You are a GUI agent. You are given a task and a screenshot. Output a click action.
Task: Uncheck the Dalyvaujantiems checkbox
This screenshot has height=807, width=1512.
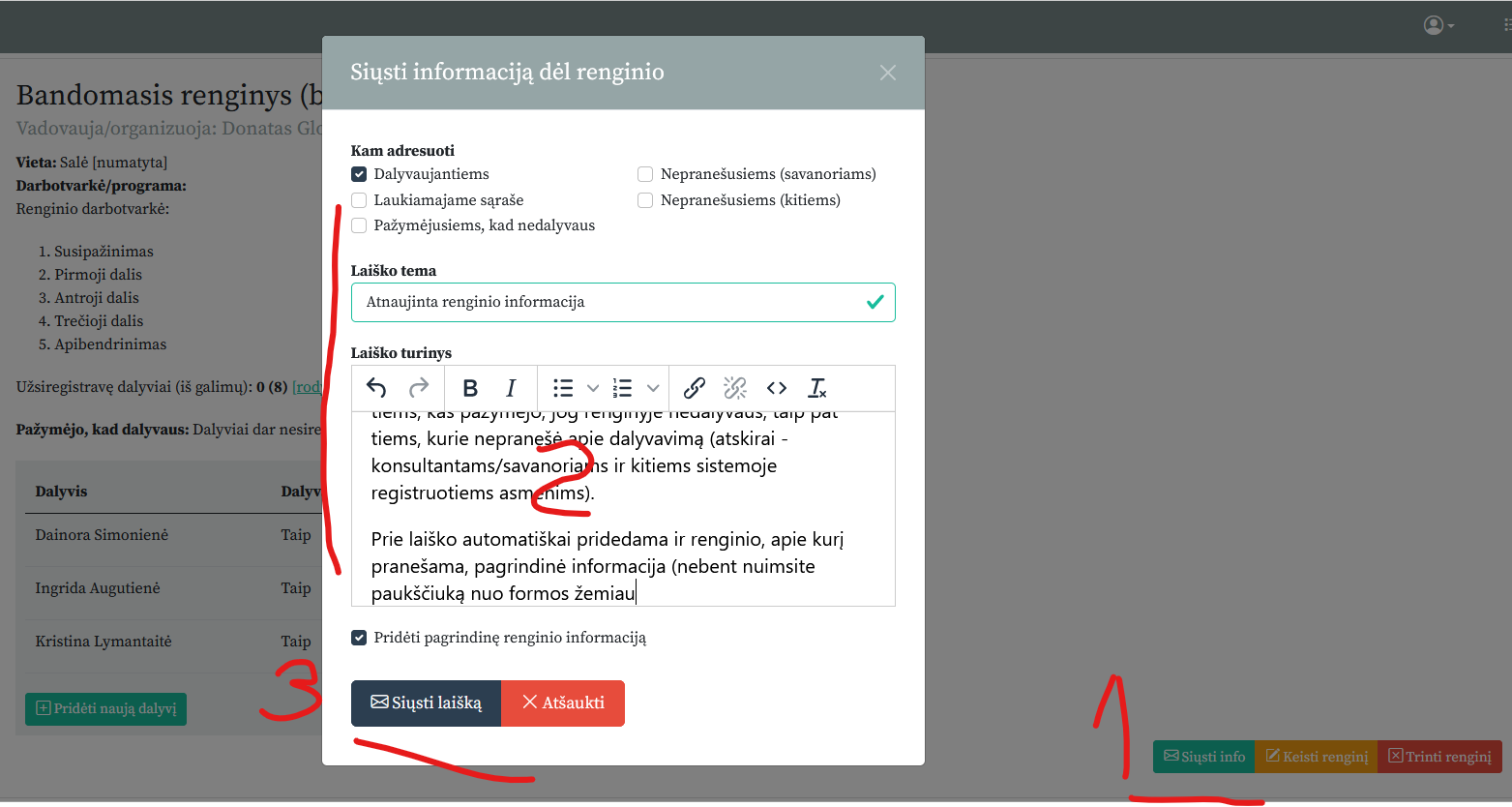[x=359, y=174]
